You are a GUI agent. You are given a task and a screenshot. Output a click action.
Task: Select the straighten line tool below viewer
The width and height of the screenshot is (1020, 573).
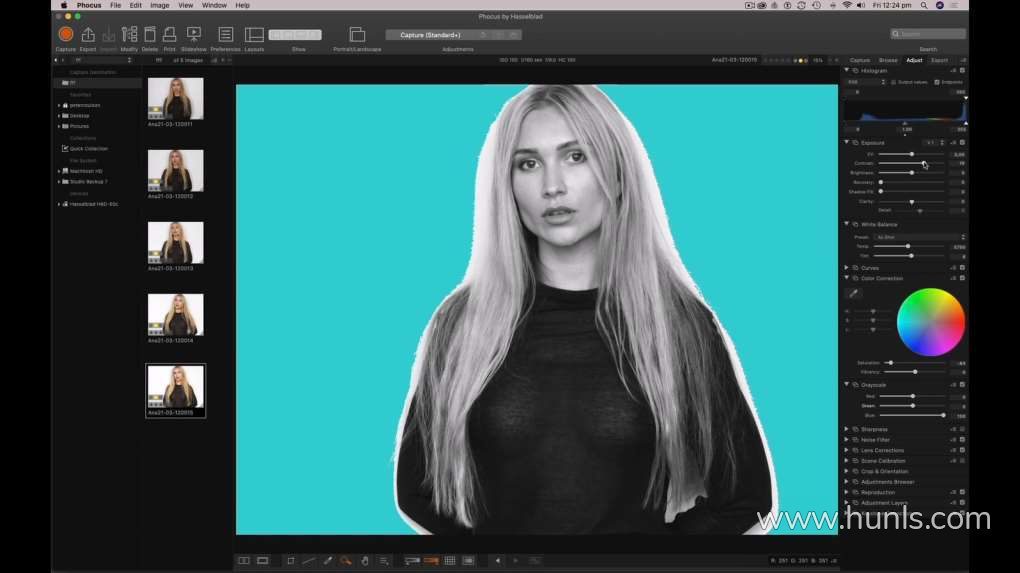309,561
